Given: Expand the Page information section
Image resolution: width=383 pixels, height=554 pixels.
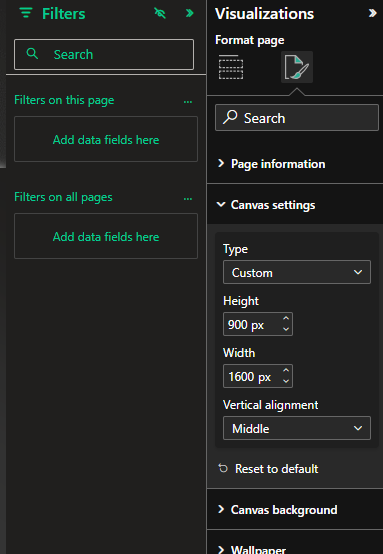Looking at the screenshot, I should [x=295, y=164].
